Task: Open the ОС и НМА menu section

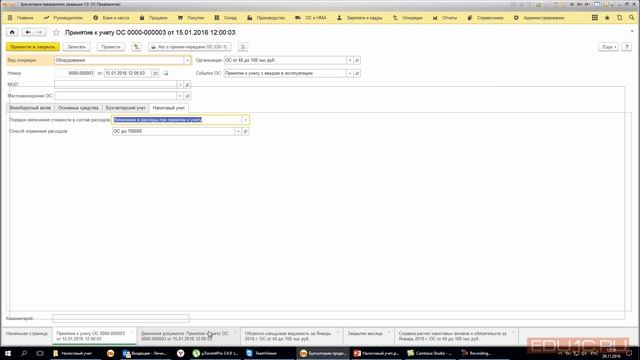Action: [x=311, y=18]
